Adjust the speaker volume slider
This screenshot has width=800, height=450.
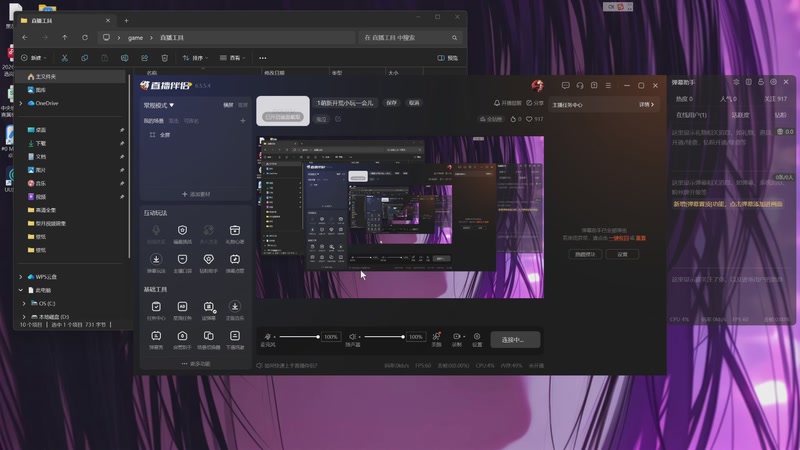tap(384, 337)
